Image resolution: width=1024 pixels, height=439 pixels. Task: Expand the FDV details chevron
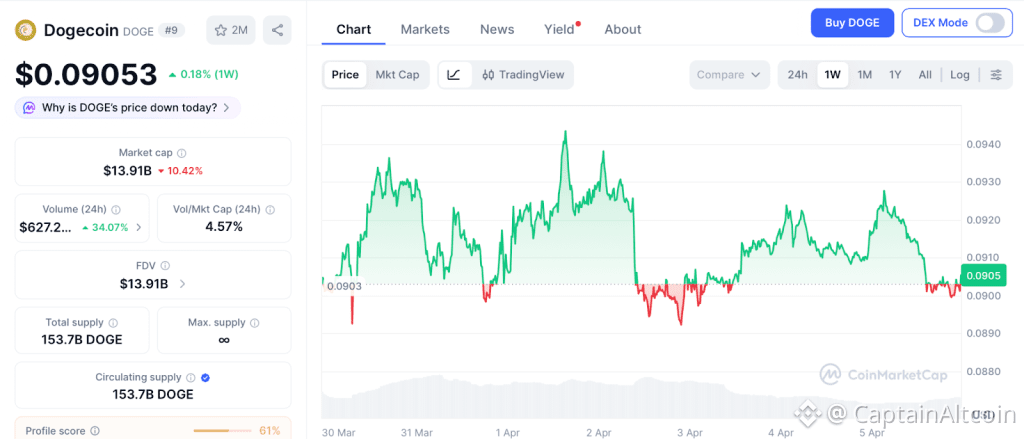tap(182, 284)
